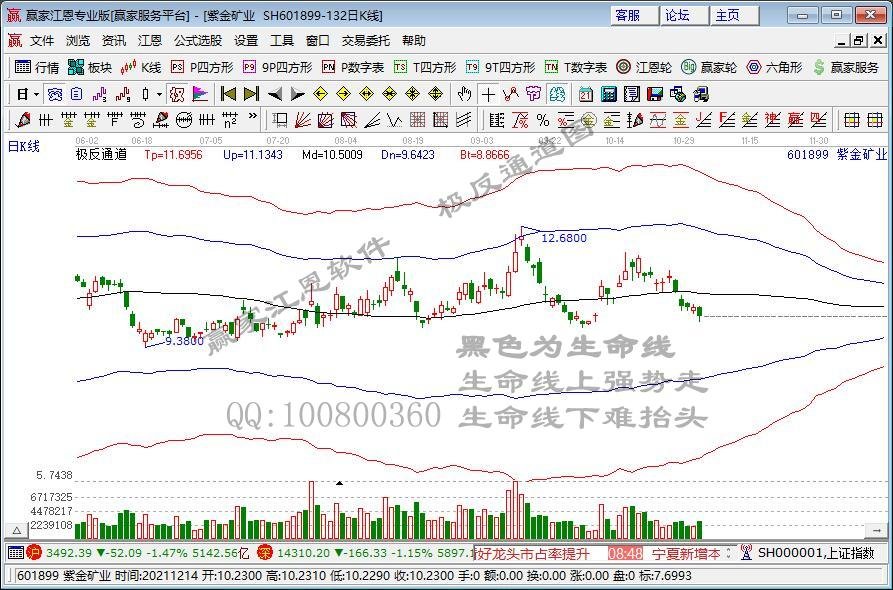The height and width of the screenshot is (590, 893).
Task: Toggle the step line 3 indicator
Action: [x=100, y=94]
